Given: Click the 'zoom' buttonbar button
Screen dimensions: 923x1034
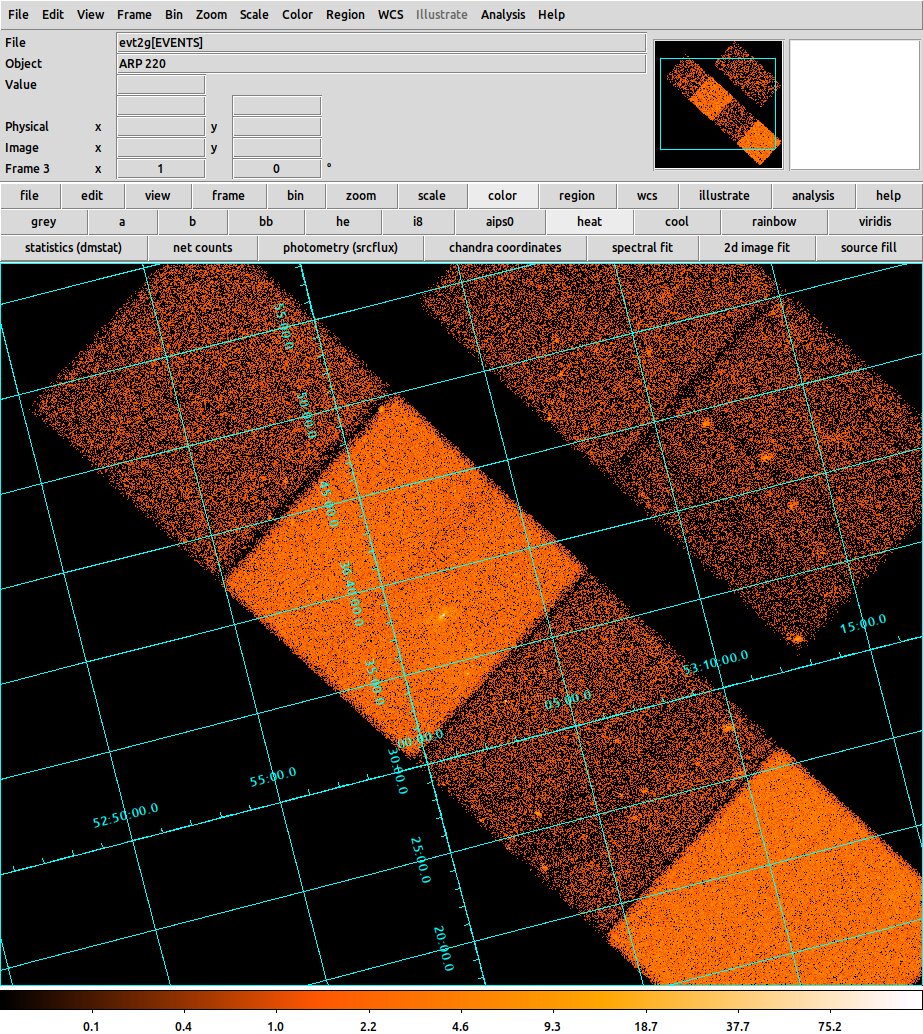Looking at the screenshot, I should tap(361, 196).
